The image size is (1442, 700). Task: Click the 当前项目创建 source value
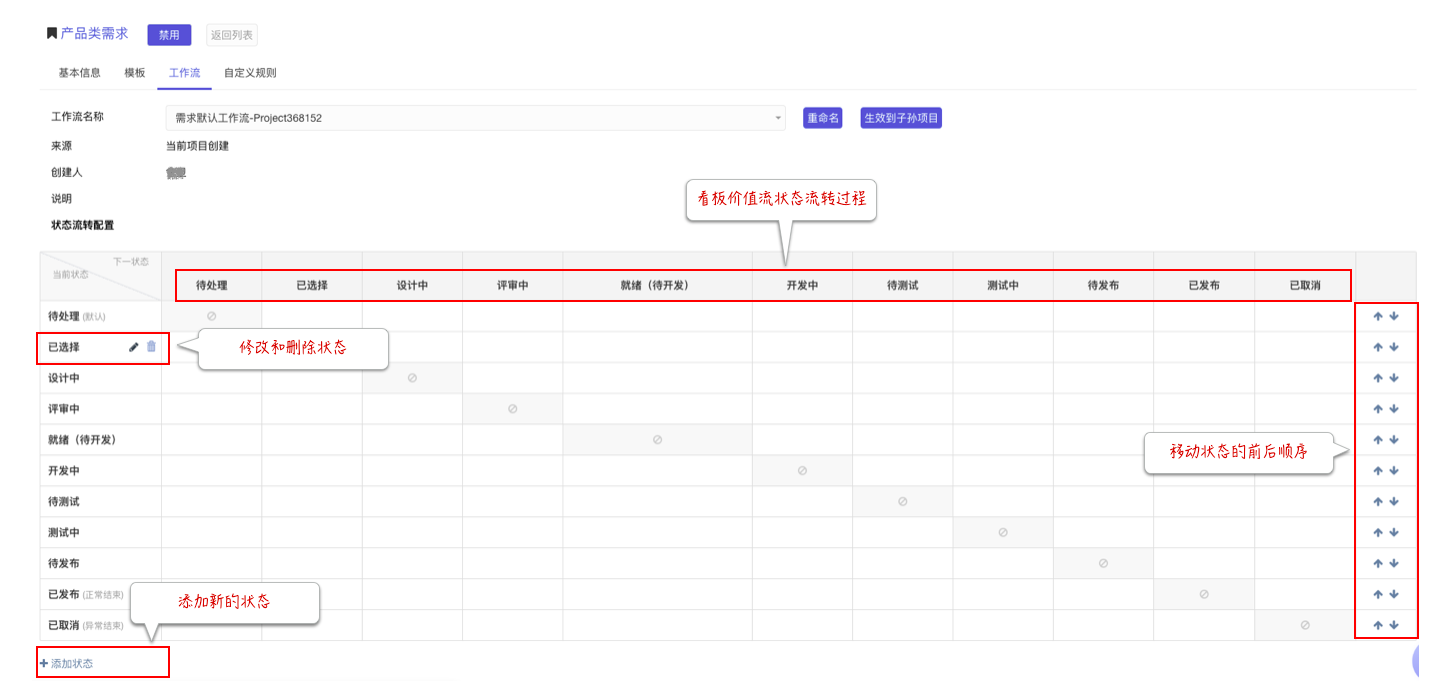197,146
